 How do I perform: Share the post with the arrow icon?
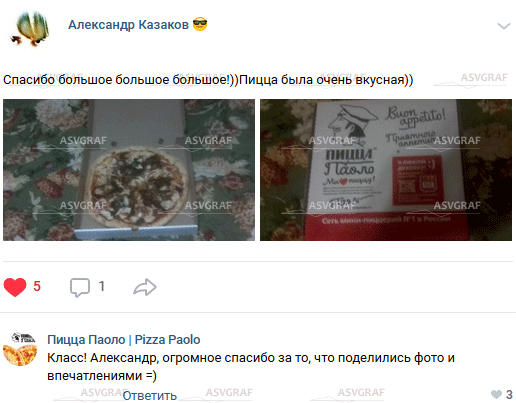point(145,287)
